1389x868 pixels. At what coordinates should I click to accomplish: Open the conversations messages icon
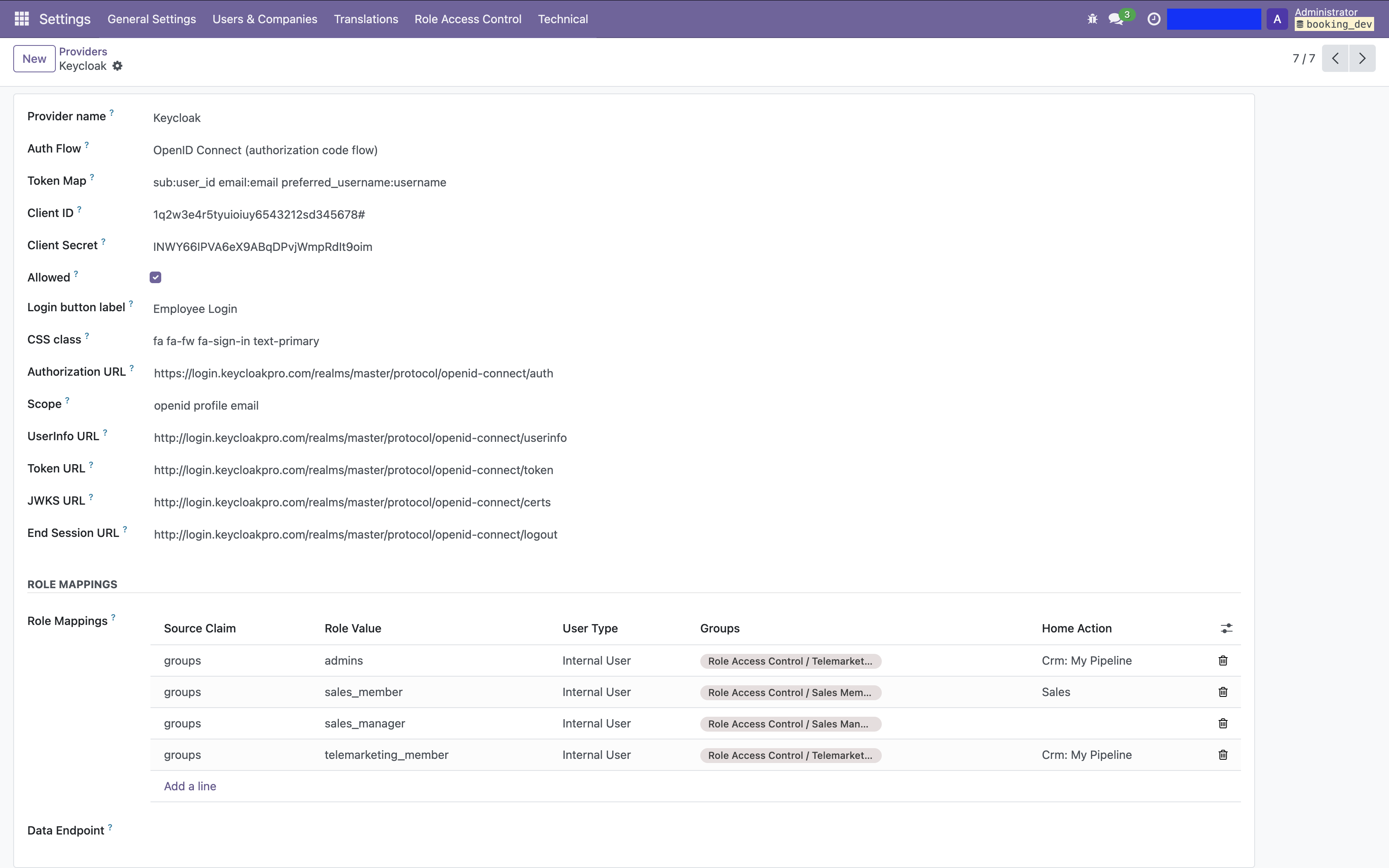click(x=1116, y=19)
